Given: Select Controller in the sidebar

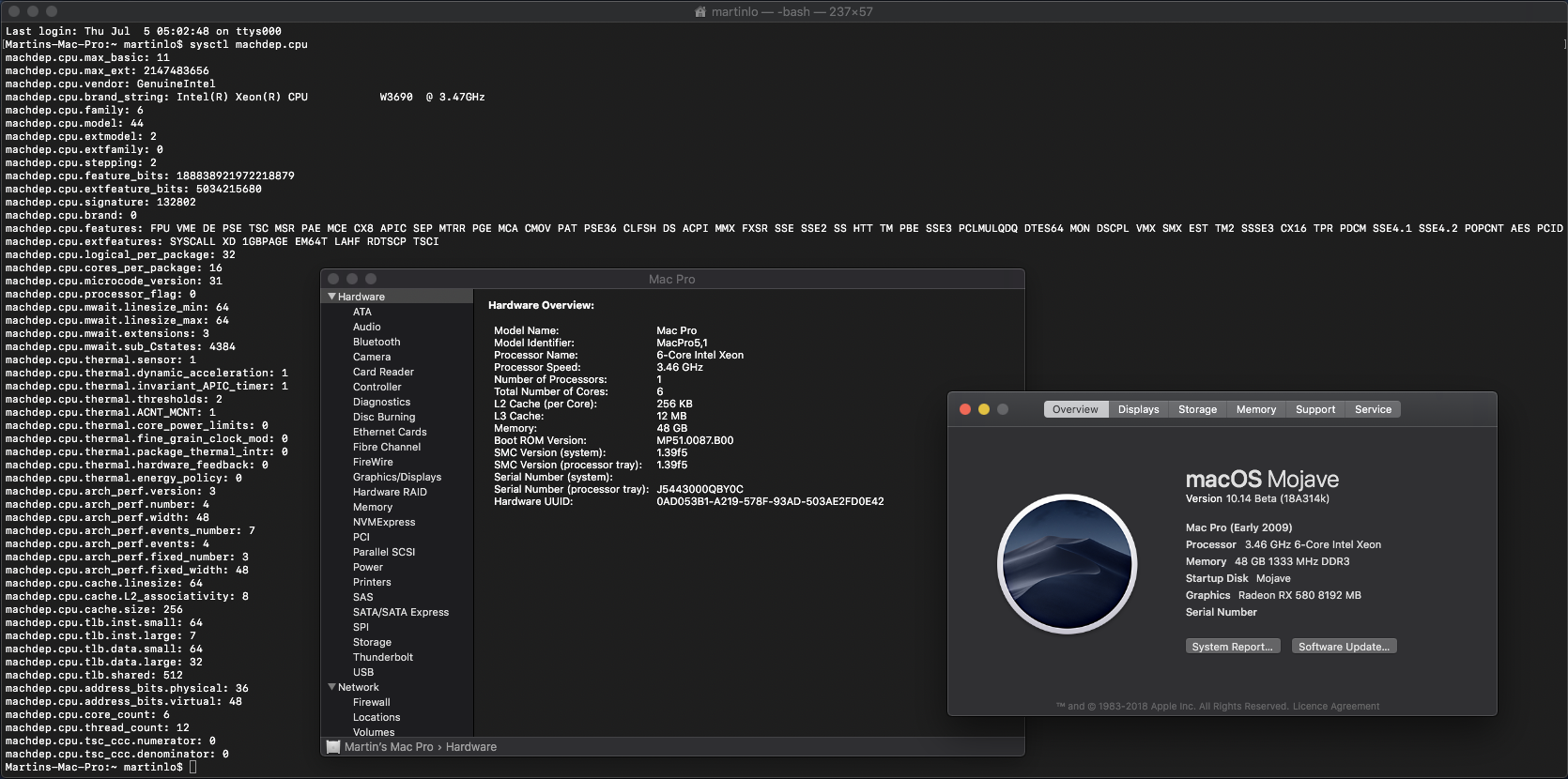Looking at the screenshot, I should click(x=377, y=387).
